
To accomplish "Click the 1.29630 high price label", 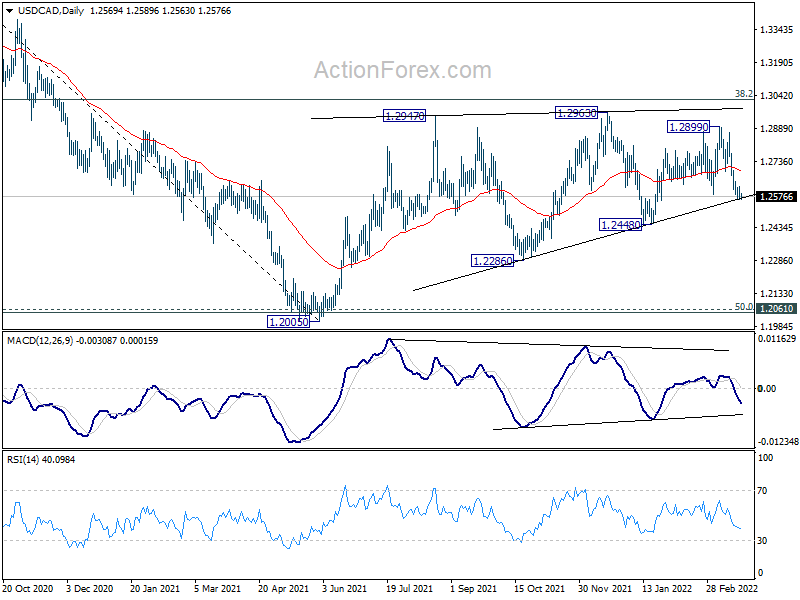I will click(x=576, y=113).
